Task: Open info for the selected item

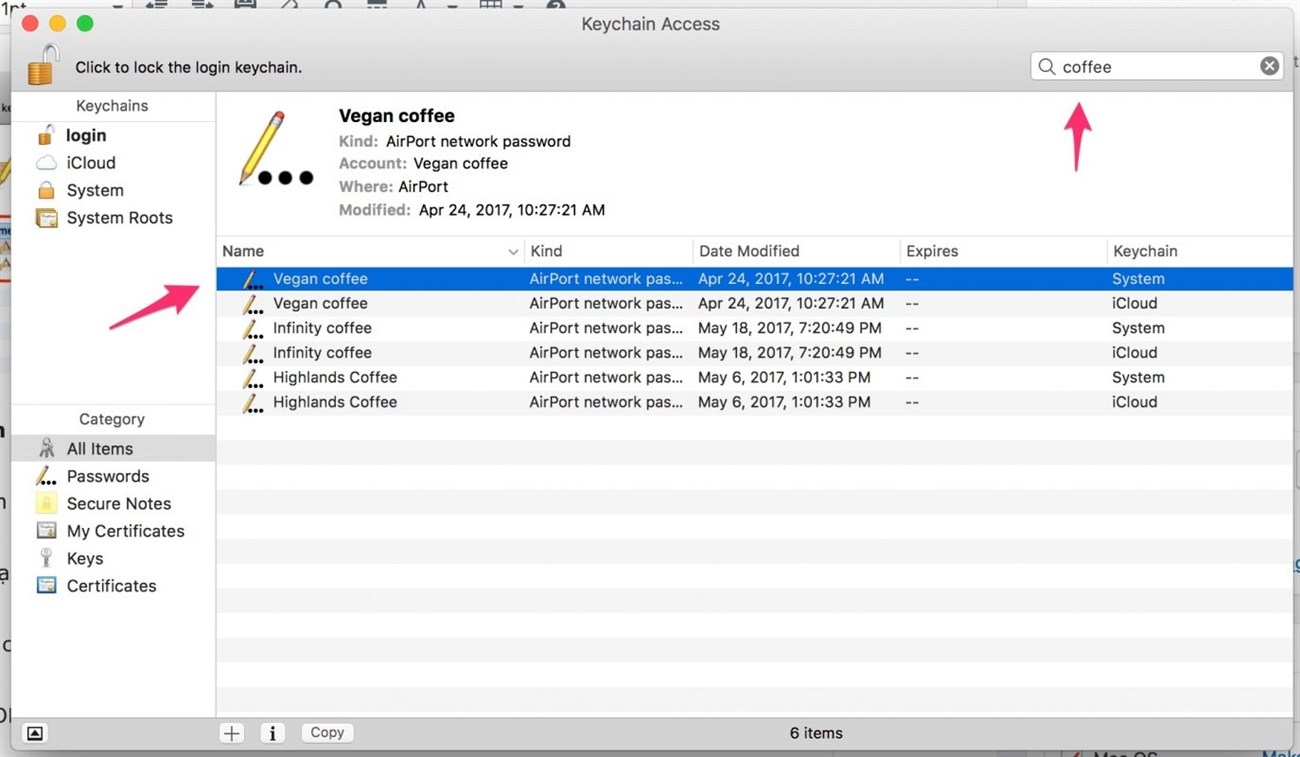Action: click(272, 733)
